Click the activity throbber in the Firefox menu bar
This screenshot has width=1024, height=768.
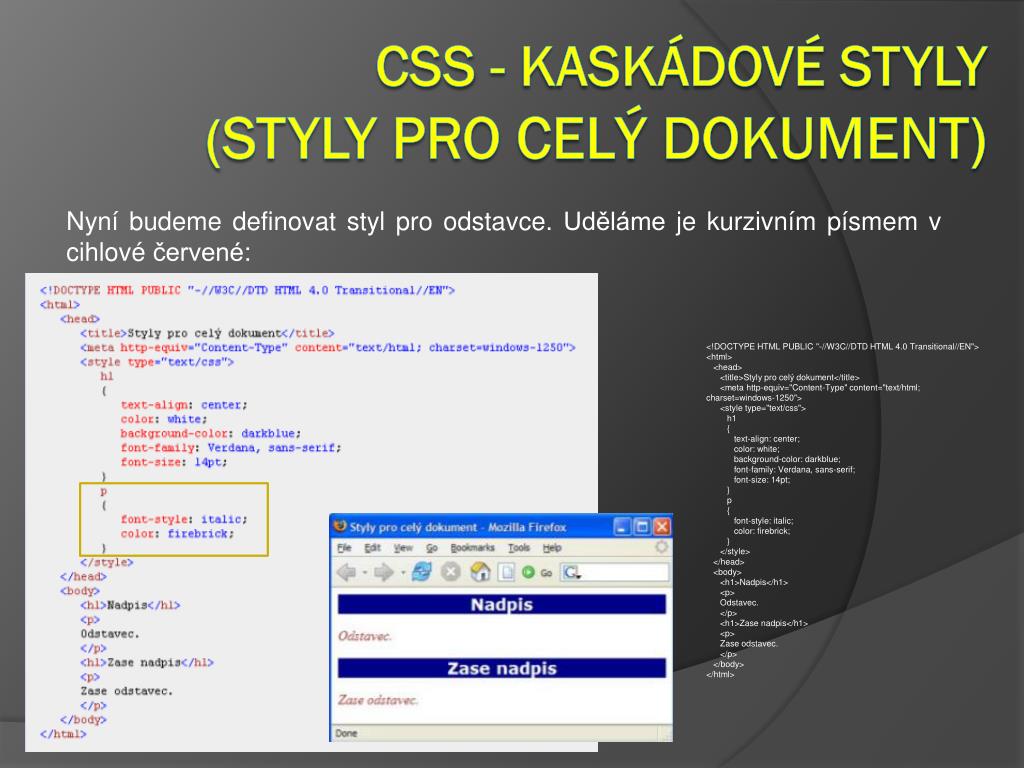(662, 547)
